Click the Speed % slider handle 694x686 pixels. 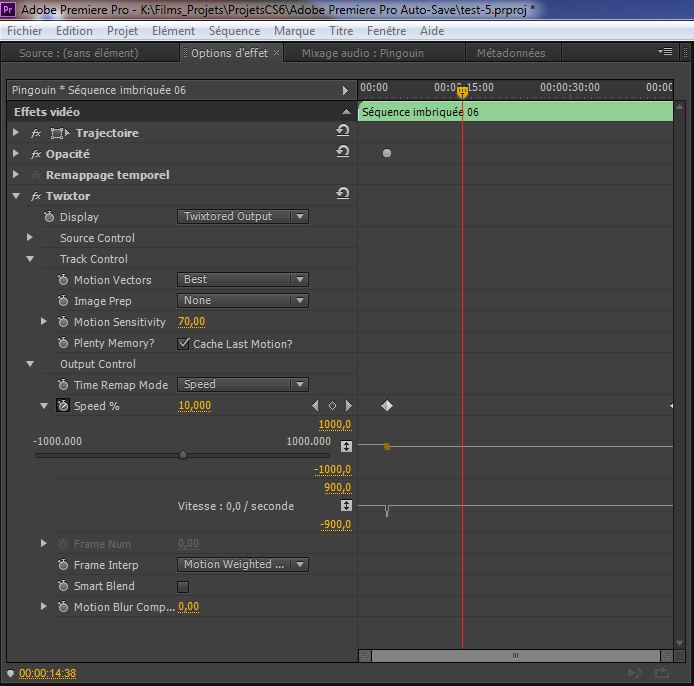(x=183, y=455)
